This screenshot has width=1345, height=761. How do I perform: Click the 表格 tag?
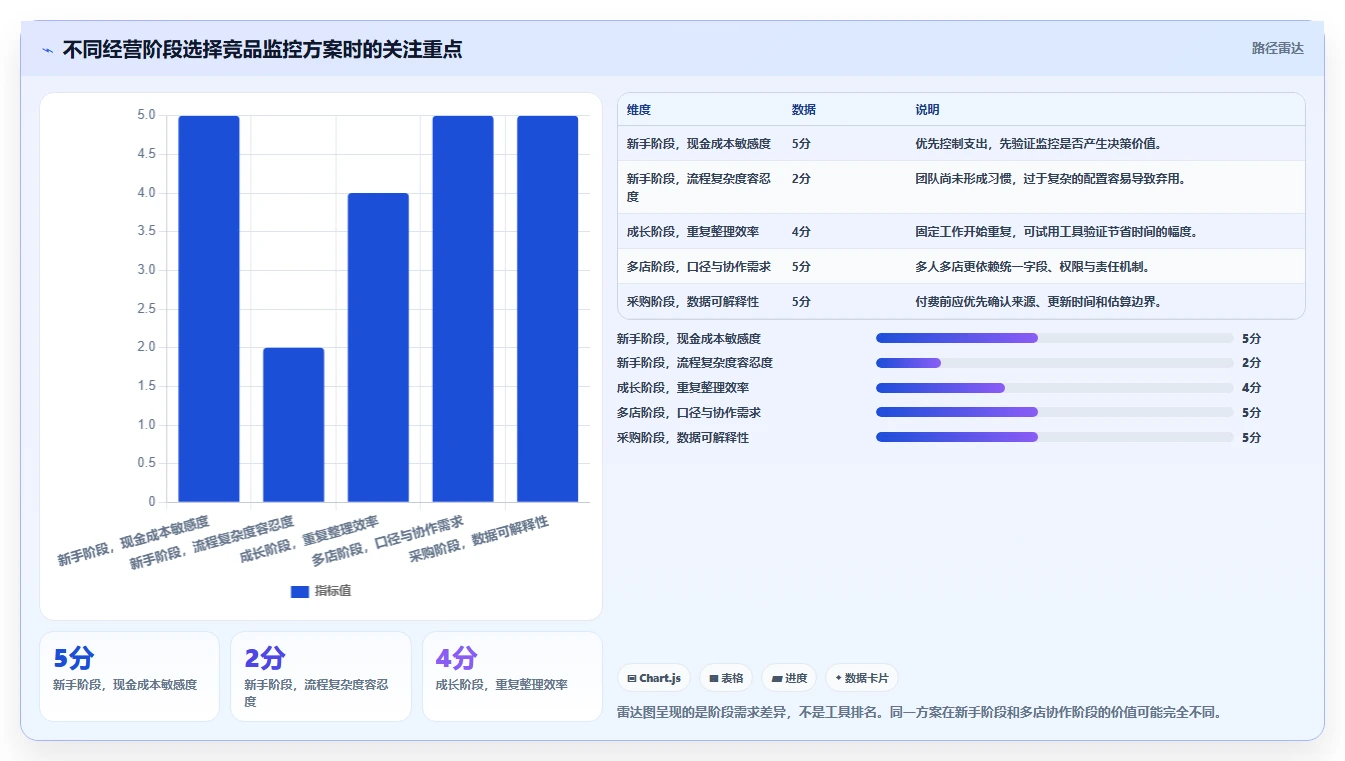point(726,678)
